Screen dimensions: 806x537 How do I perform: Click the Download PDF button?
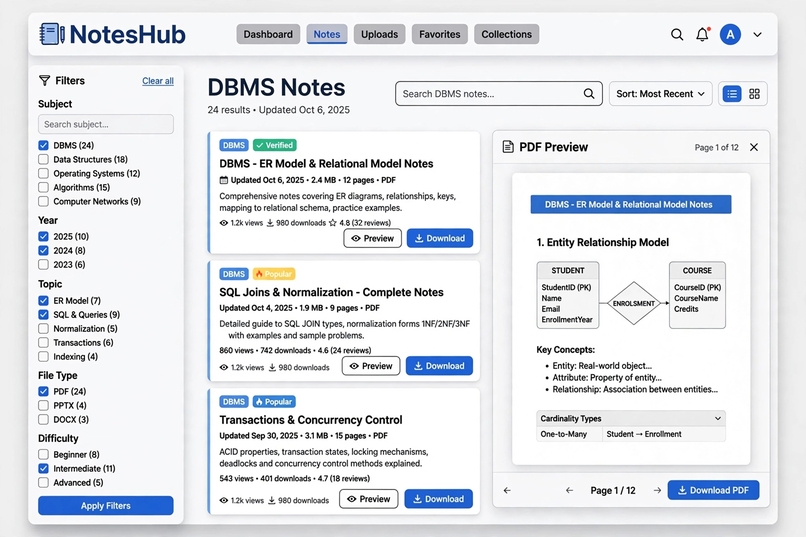pyautogui.click(x=713, y=490)
